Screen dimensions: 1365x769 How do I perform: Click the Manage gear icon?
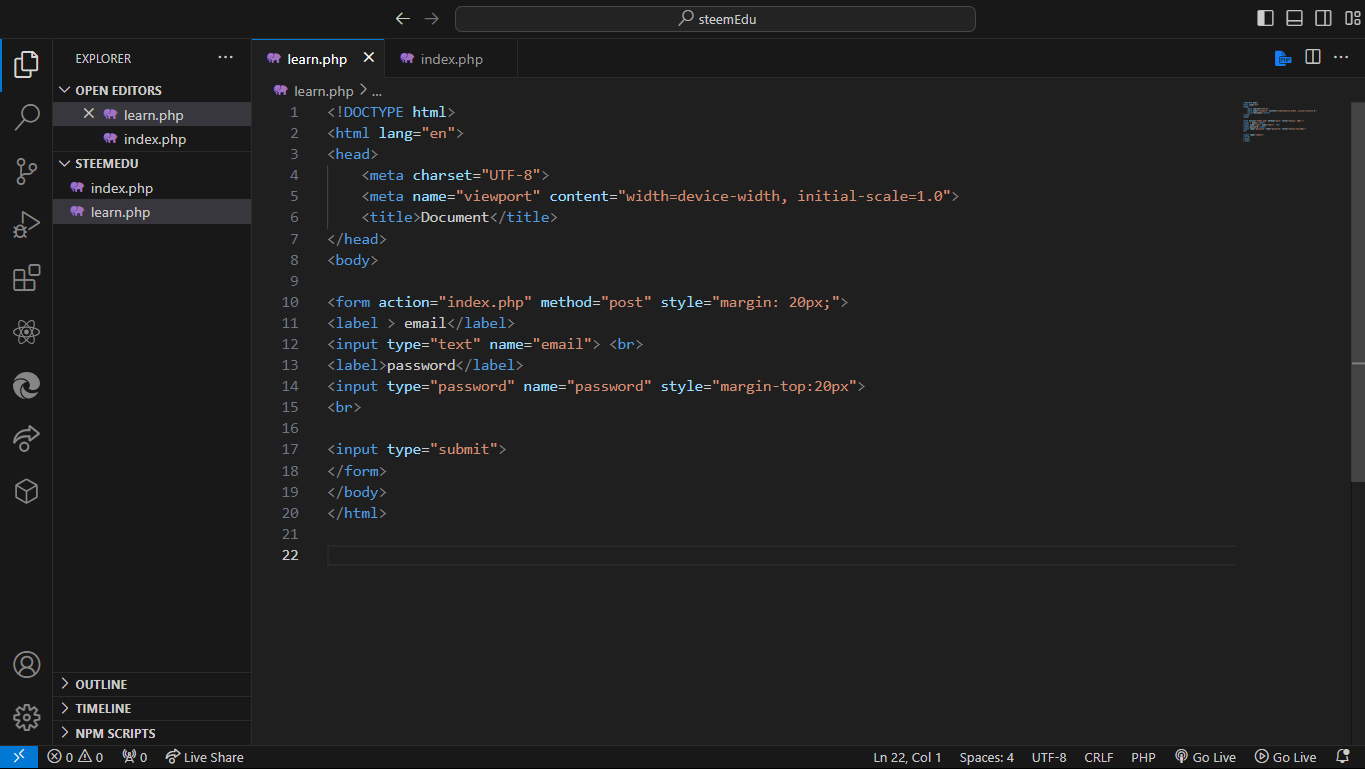pyautogui.click(x=26, y=717)
